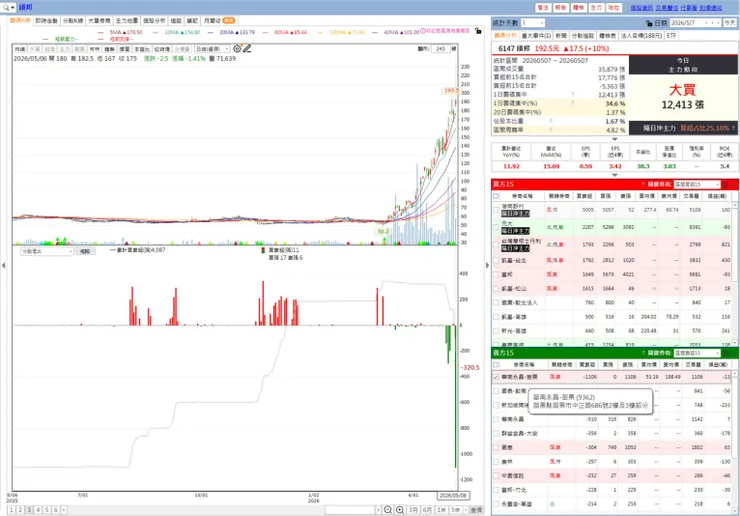This screenshot has width=740, height=516.
Task: Click inside the 顯示 bar count field
Action: [440, 49]
